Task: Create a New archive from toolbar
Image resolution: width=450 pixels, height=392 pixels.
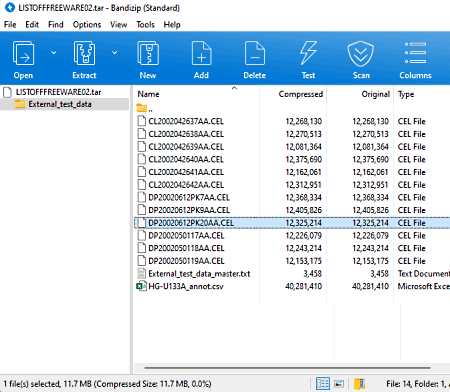Action: tap(148, 53)
